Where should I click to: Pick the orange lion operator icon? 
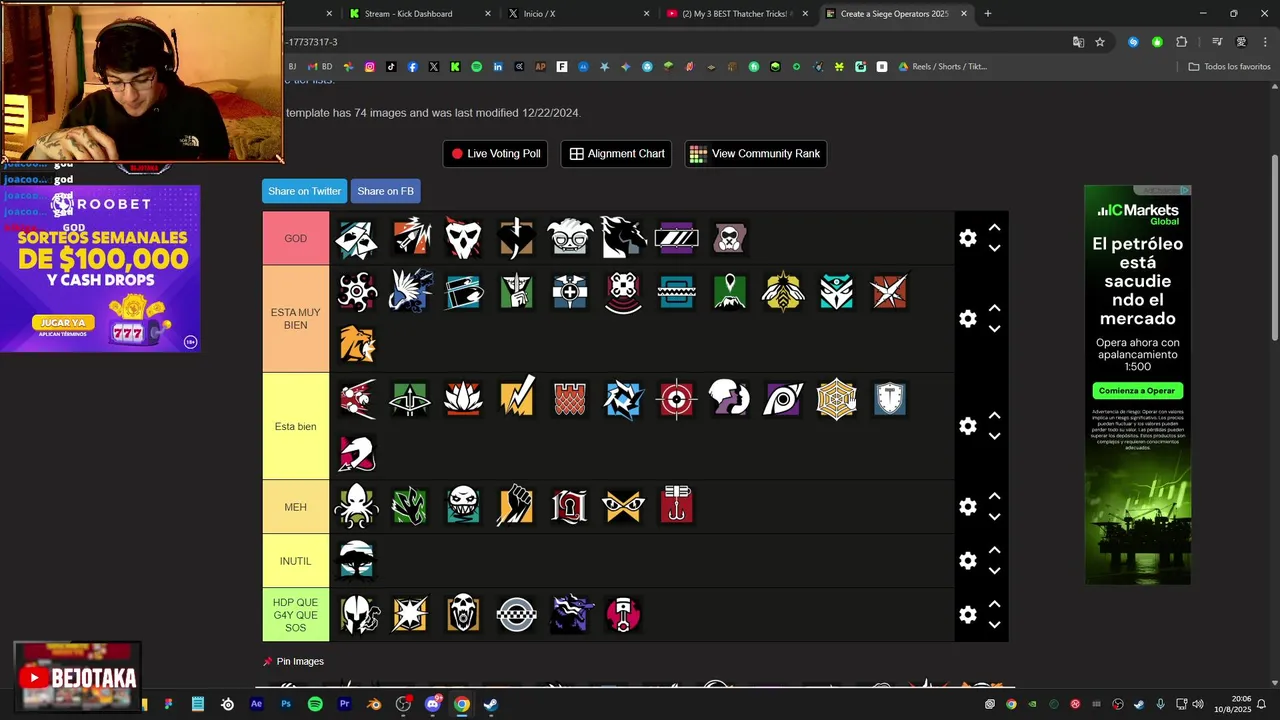click(357, 345)
